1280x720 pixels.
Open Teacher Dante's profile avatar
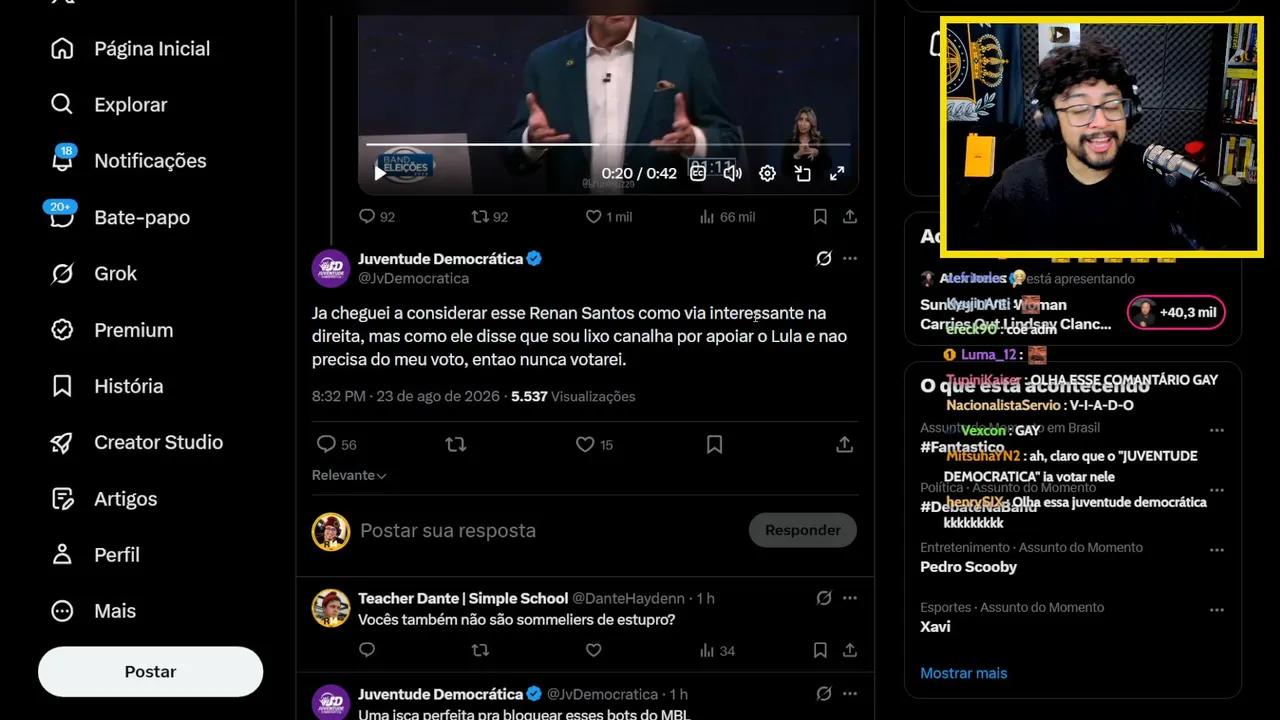coord(331,608)
